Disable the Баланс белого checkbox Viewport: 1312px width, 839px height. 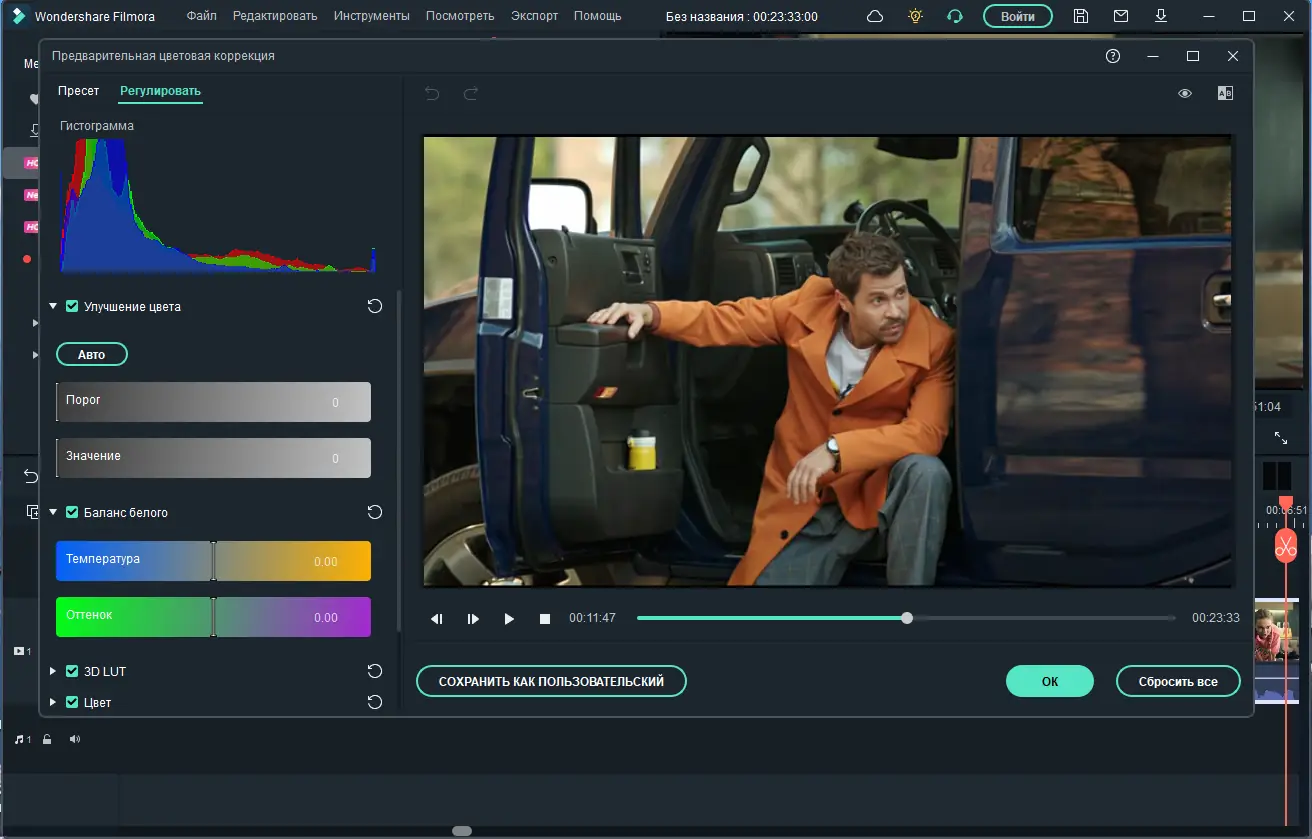pos(72,512)
